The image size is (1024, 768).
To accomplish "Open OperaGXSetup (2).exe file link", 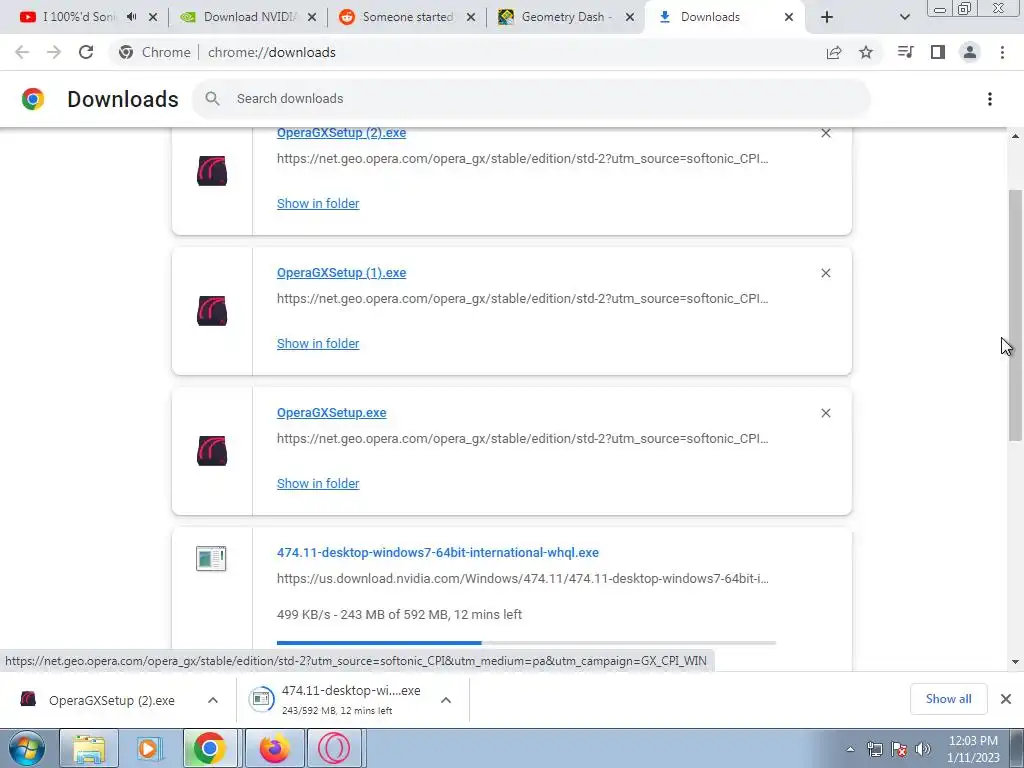I will pos(342,133).
